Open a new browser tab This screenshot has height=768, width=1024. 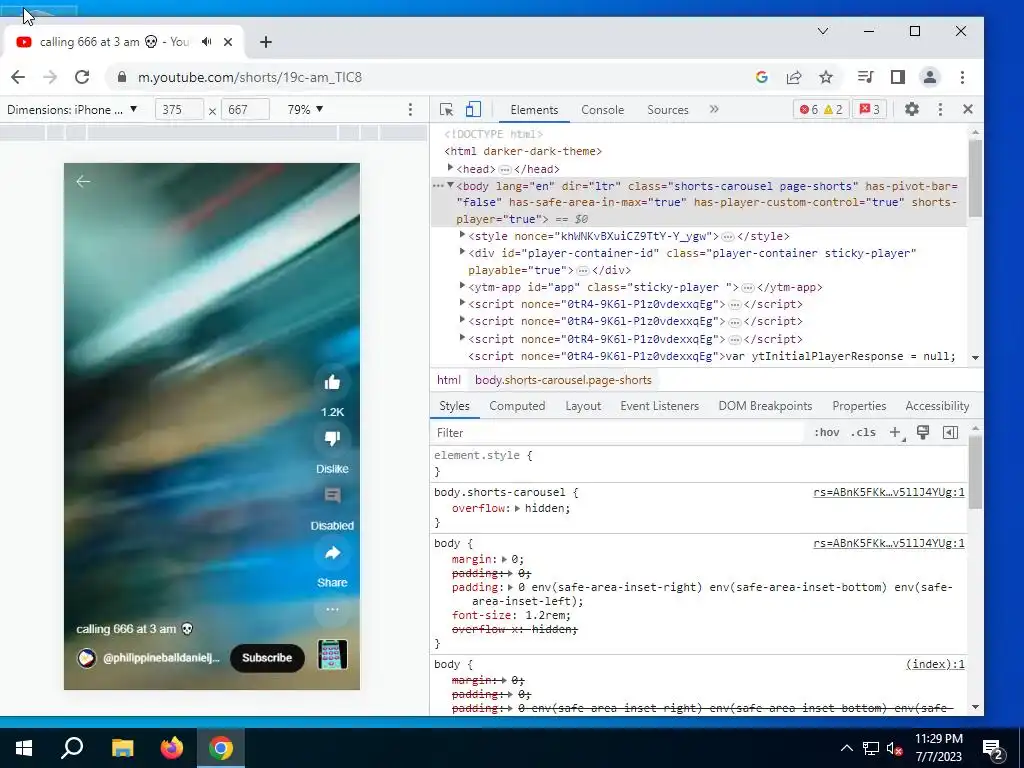click(x=265, y=42)
